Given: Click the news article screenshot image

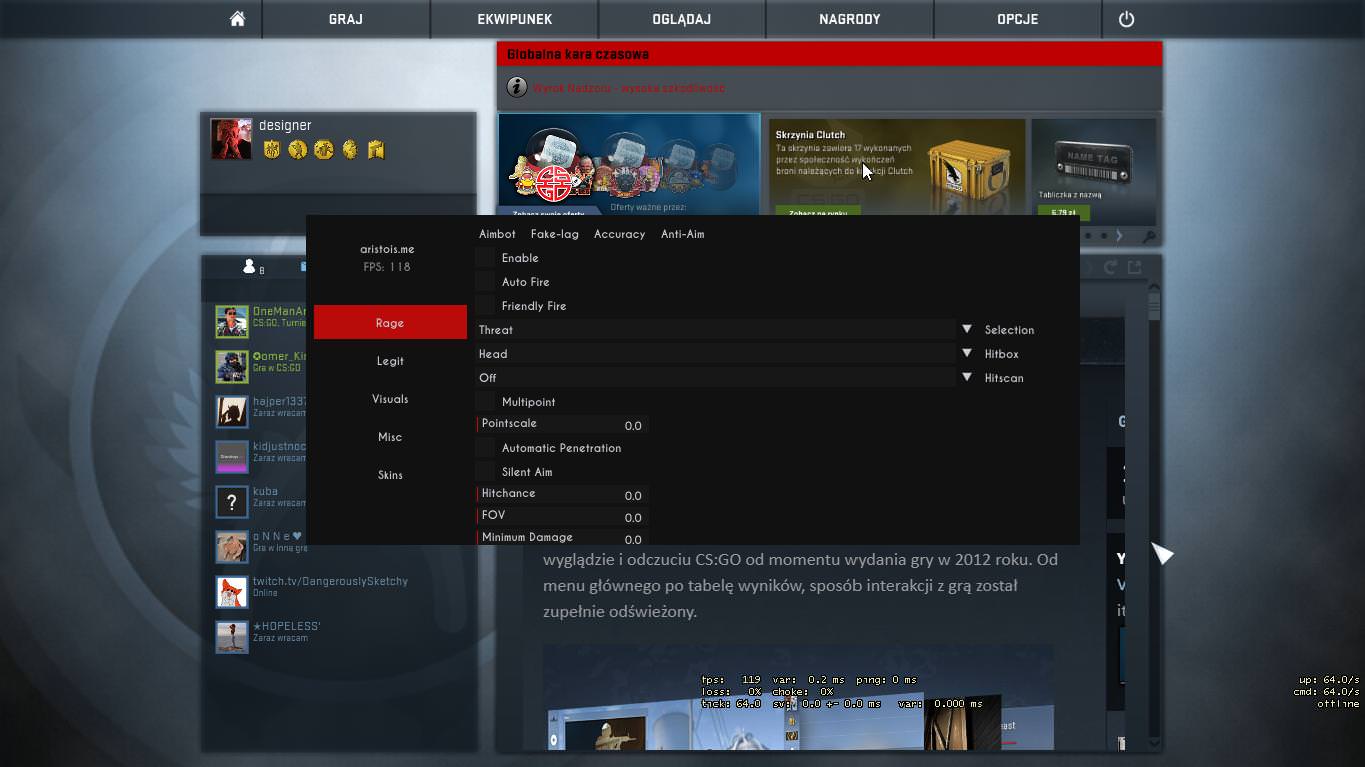Looking at the screenshot, I should (x=798, y=697).
